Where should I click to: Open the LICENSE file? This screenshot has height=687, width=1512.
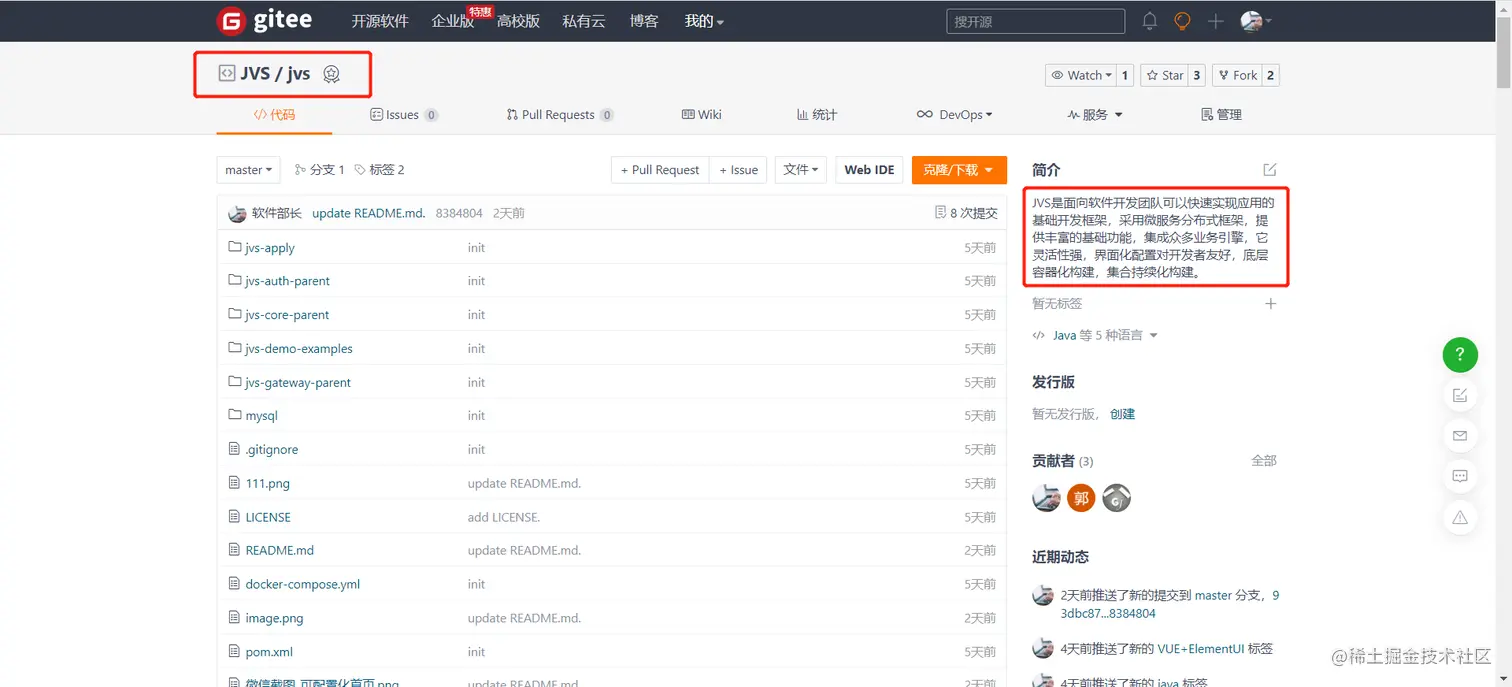click(x=268, y=517)
